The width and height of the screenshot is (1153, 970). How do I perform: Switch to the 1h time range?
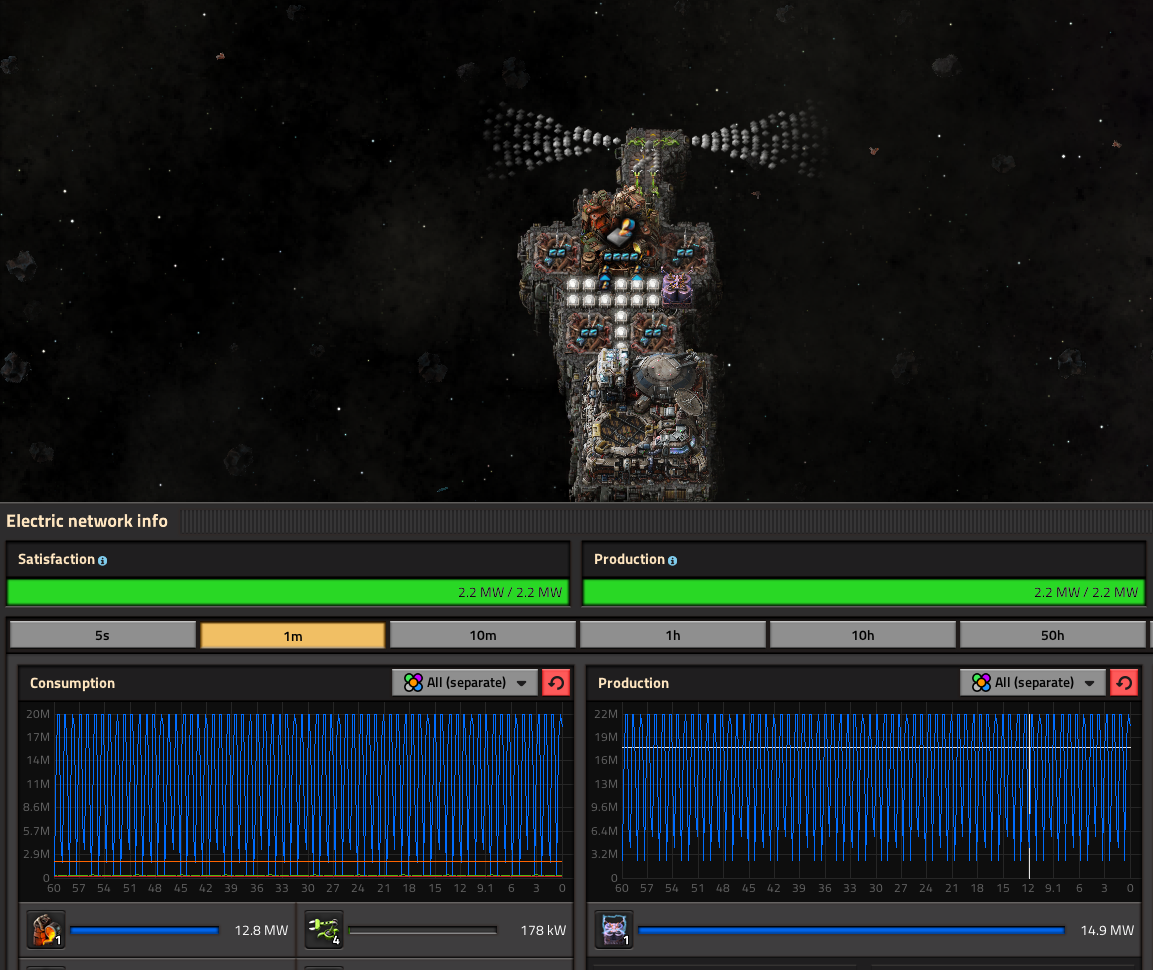673,635
